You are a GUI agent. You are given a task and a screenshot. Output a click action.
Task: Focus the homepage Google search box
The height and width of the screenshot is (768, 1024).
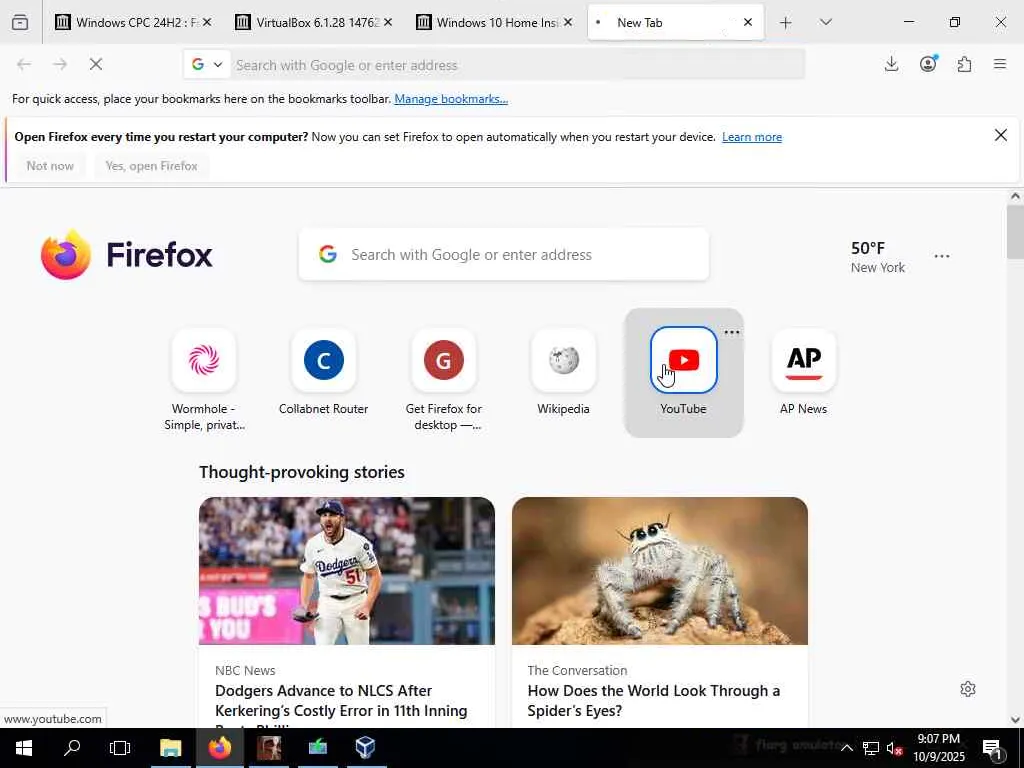pyautogui.click(x=504, y=255)
